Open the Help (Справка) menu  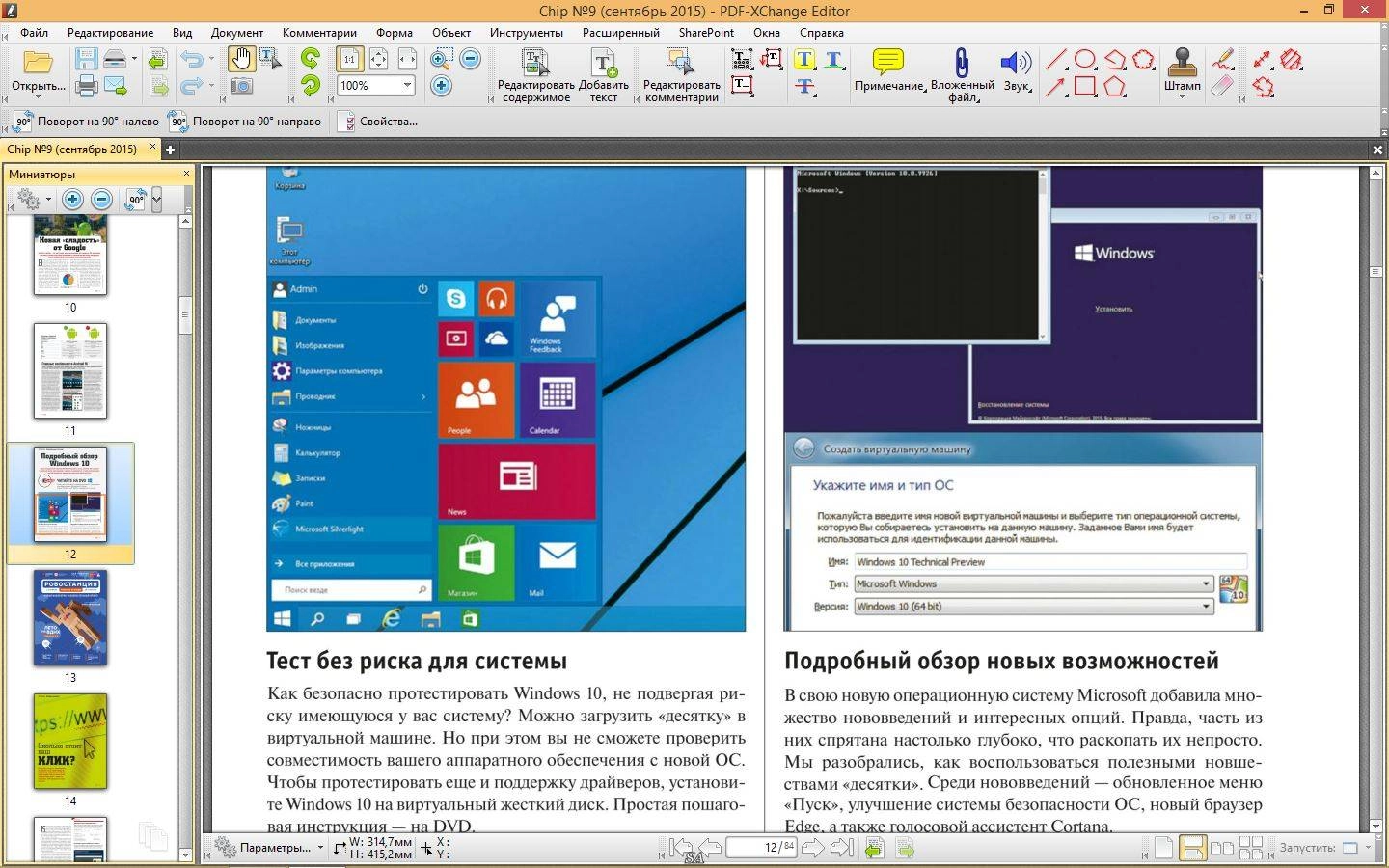pos(822,32)
